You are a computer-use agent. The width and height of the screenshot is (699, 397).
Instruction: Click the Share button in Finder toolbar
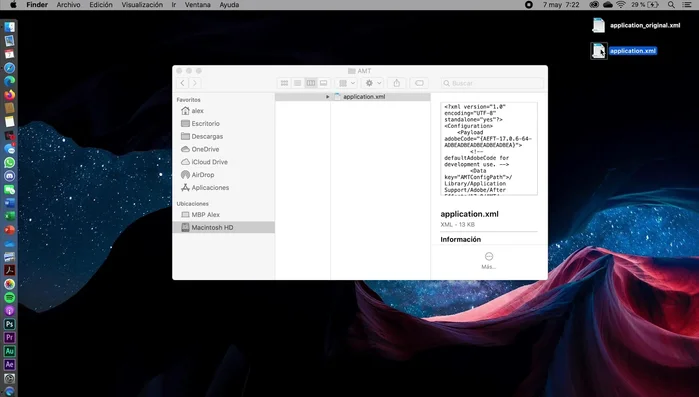pyautogui.click(x=396, y=83)
